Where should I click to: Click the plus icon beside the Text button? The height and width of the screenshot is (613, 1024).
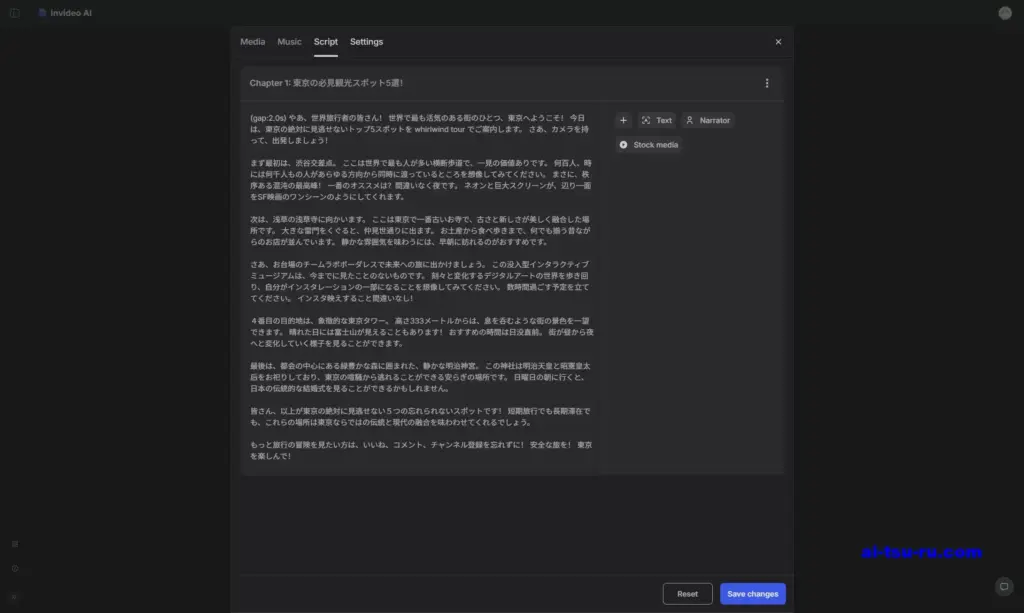(623, 120)
